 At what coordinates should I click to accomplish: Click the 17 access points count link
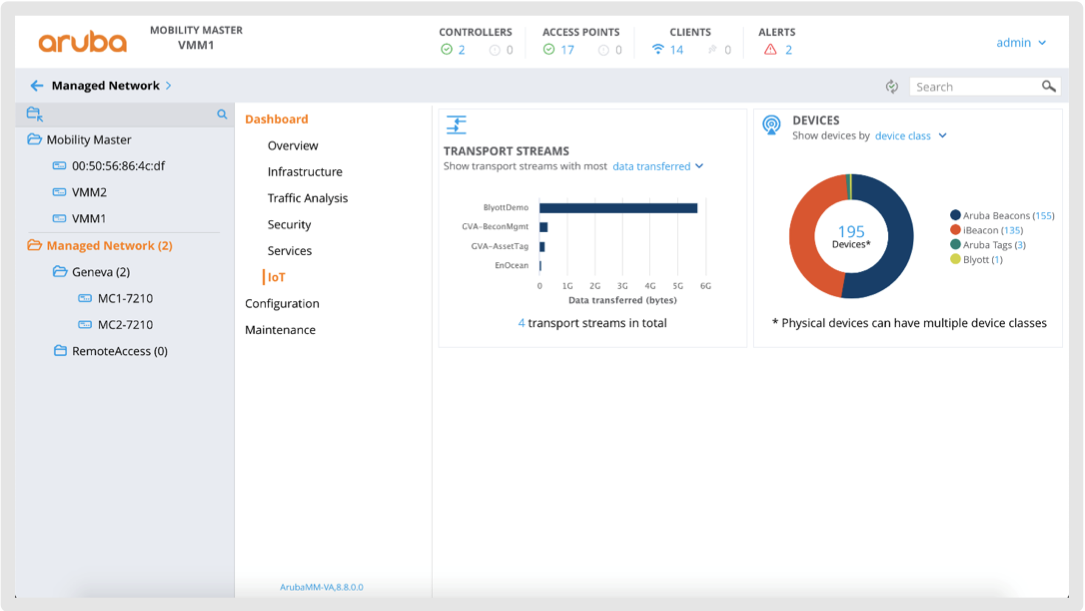[567, 50]
